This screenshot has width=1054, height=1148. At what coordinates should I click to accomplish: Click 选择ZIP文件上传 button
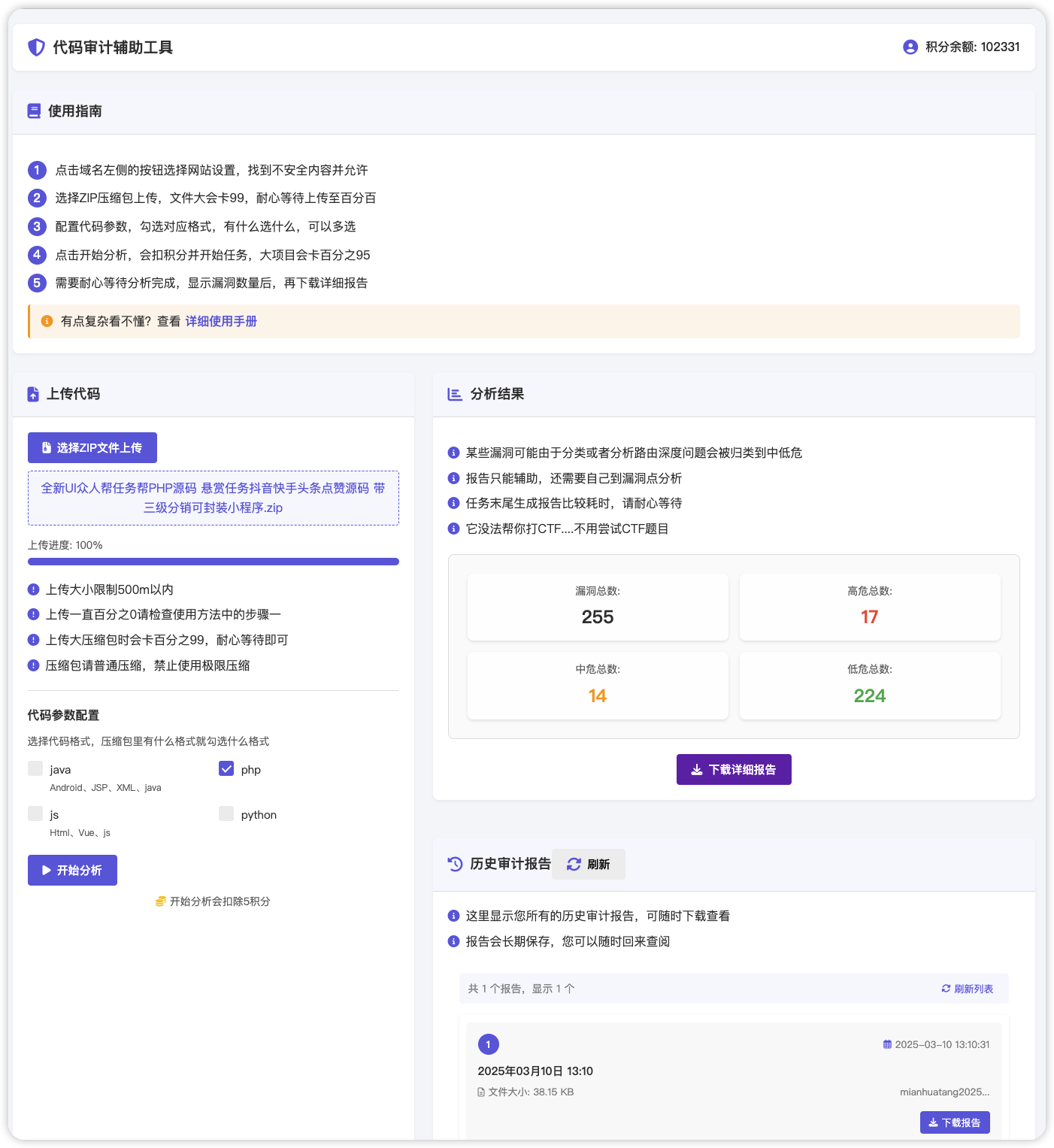[92, 447]
